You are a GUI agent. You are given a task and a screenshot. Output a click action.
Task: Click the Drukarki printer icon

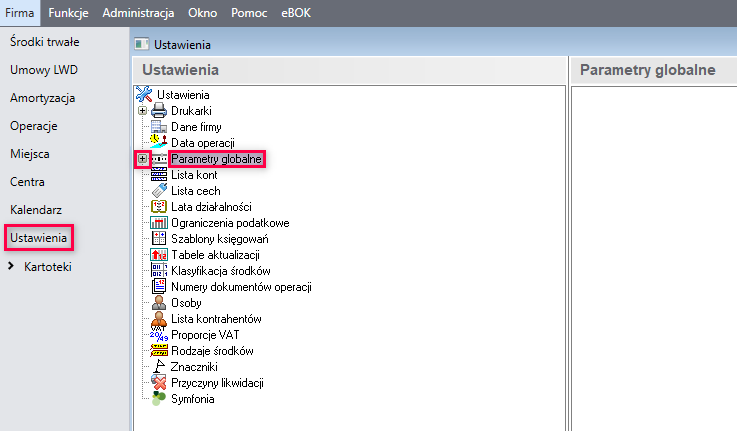(159, 111)
